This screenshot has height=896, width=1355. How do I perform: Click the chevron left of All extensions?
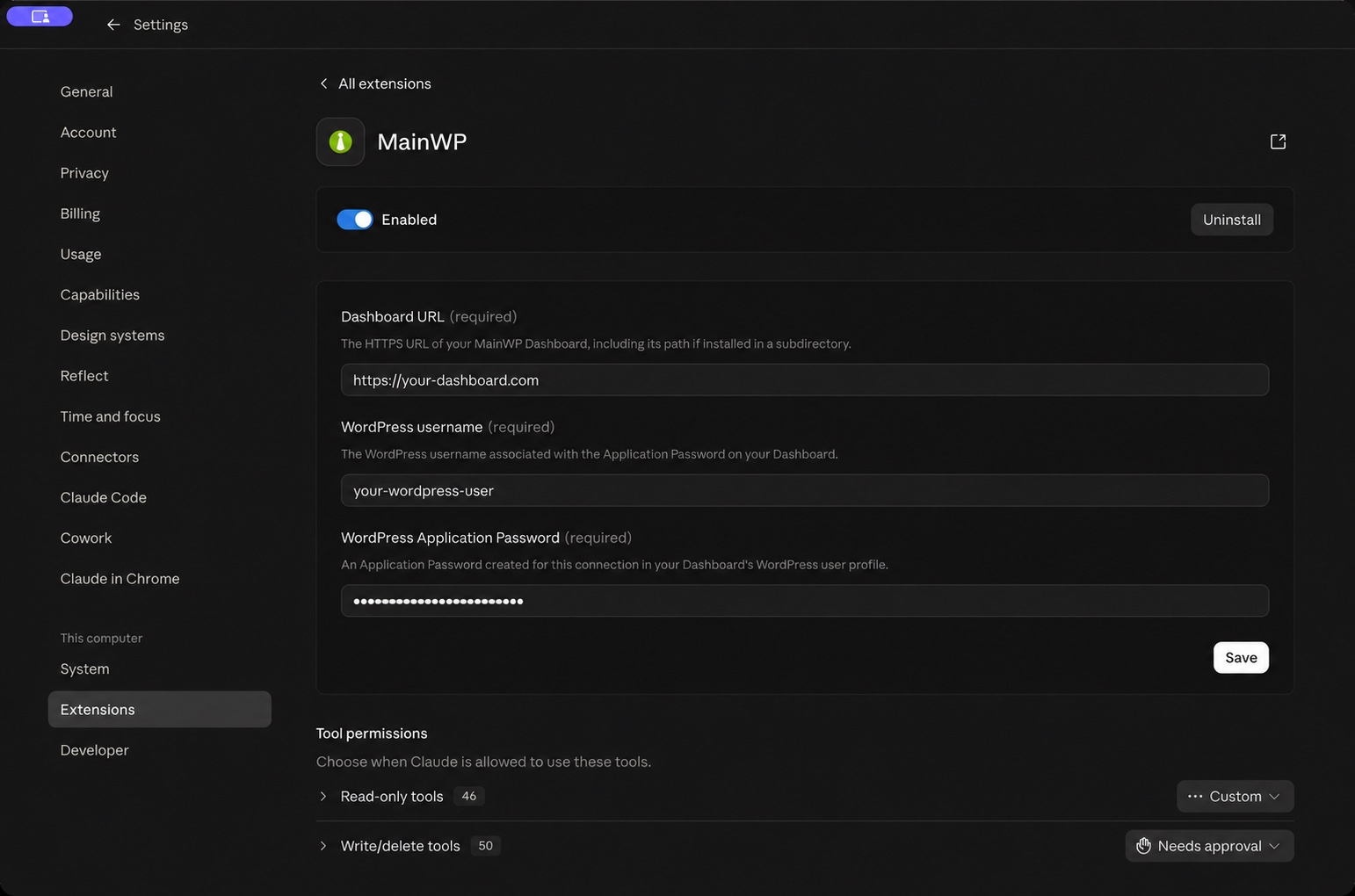click(x=323, y=83)
